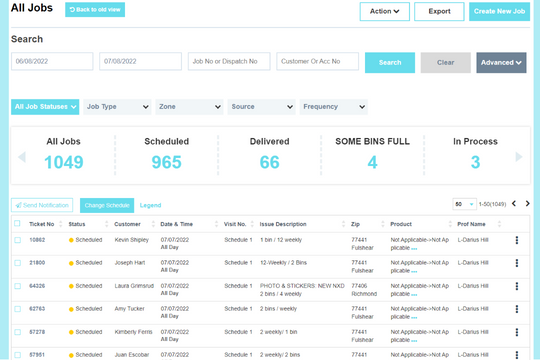
Task: Click the start date field 06/08/2022
Action: [x=52, y=61]
